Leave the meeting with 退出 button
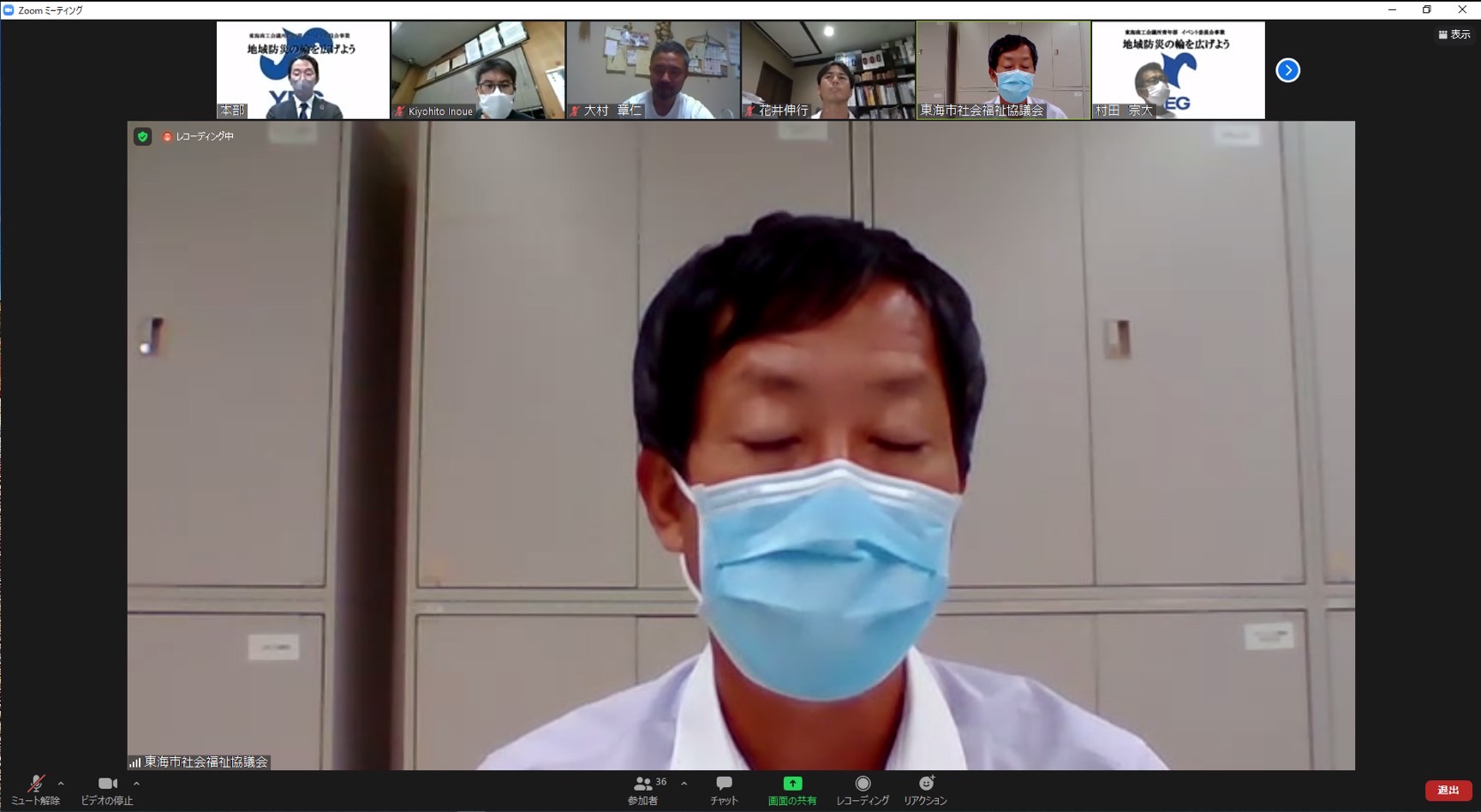Screen dimensions: 1481x812 click(x=1448, y=790)
